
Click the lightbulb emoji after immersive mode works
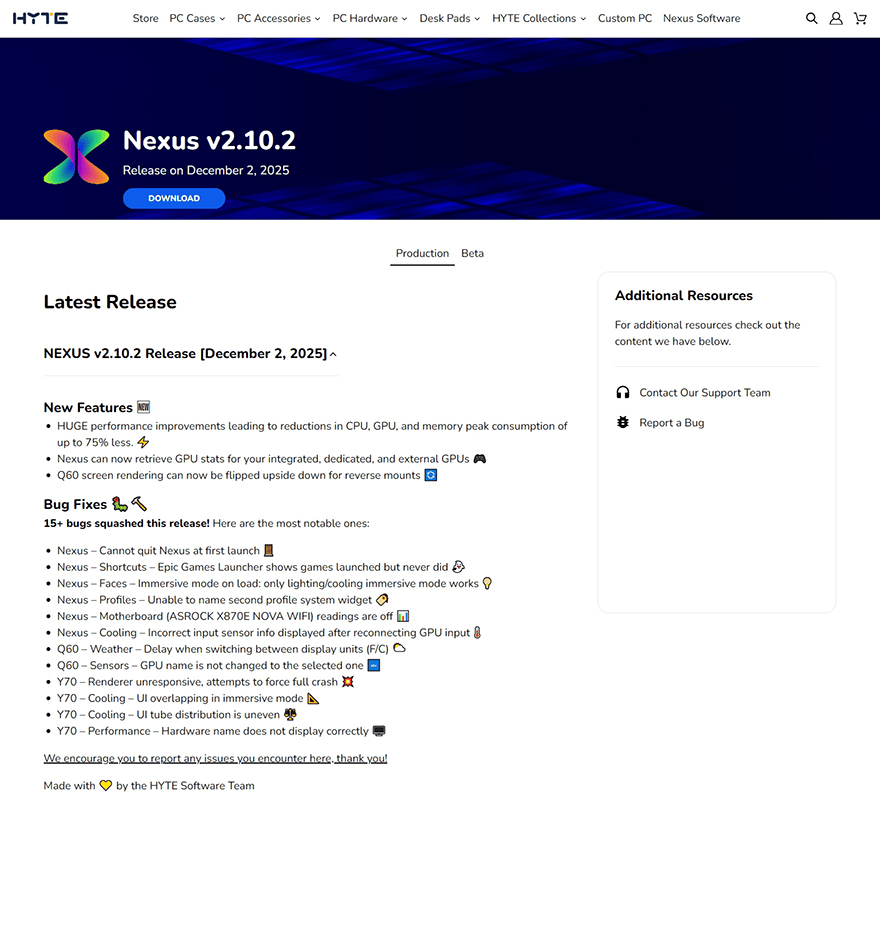click(487, 583)
